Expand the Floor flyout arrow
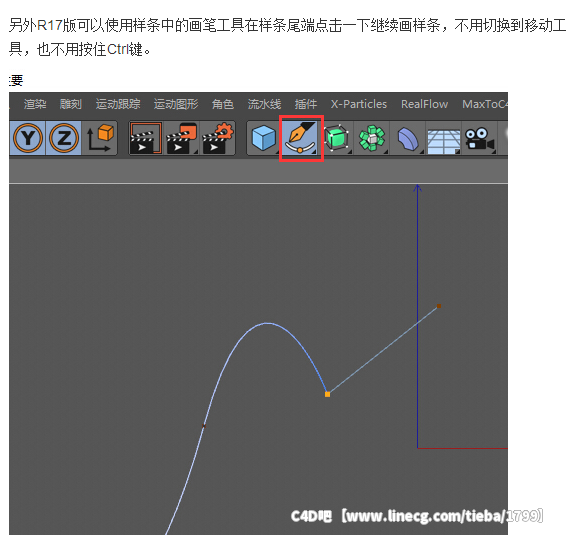 [x=457, y=152]
